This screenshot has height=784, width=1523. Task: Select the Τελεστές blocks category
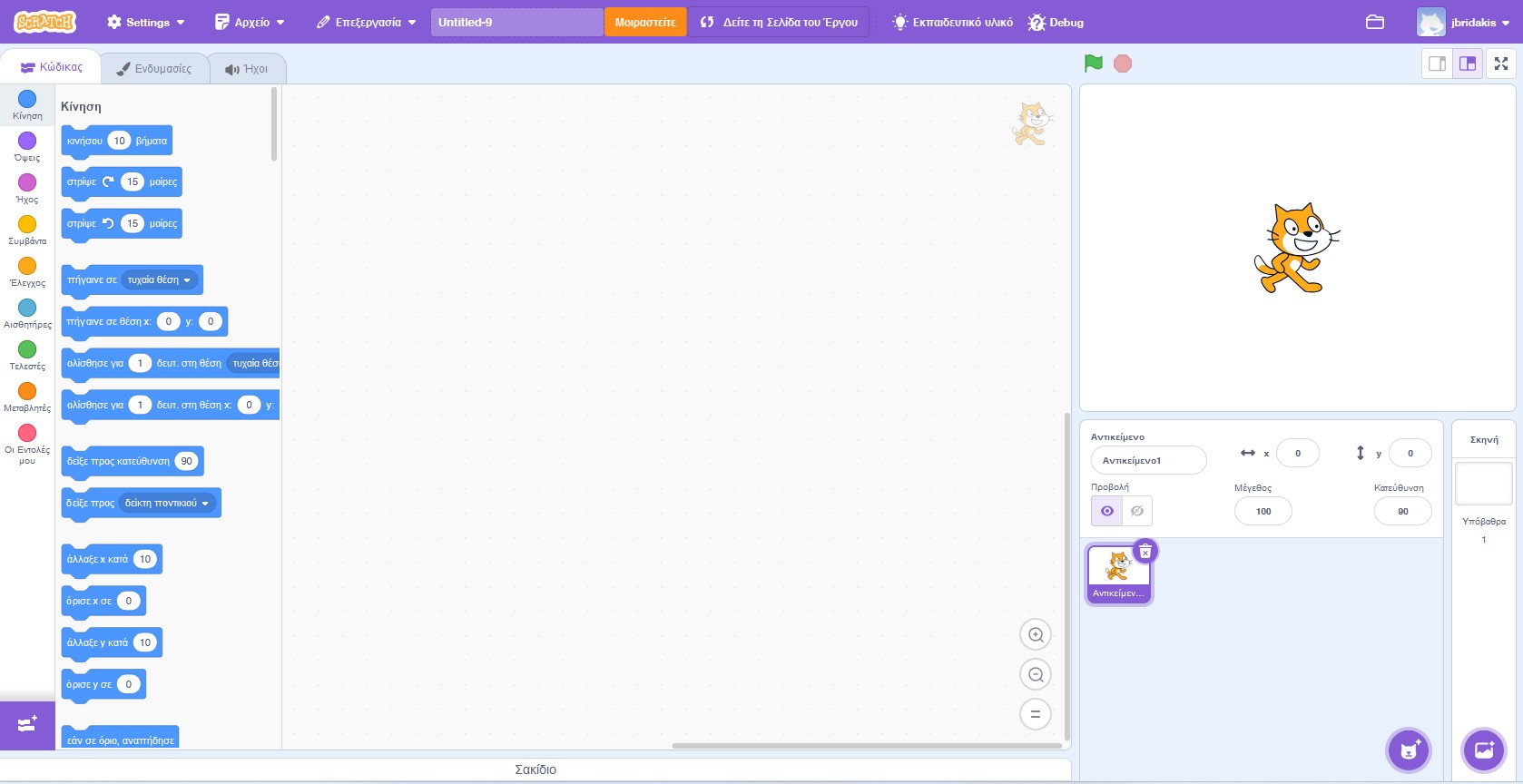click(27, 356)
